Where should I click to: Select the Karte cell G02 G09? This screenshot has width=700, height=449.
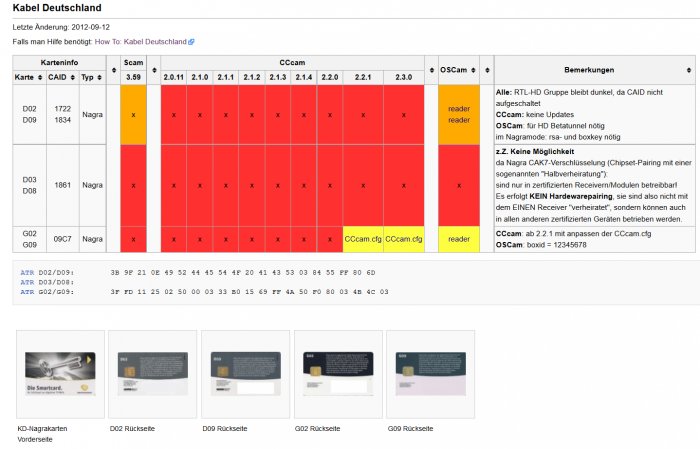point(29,239)
